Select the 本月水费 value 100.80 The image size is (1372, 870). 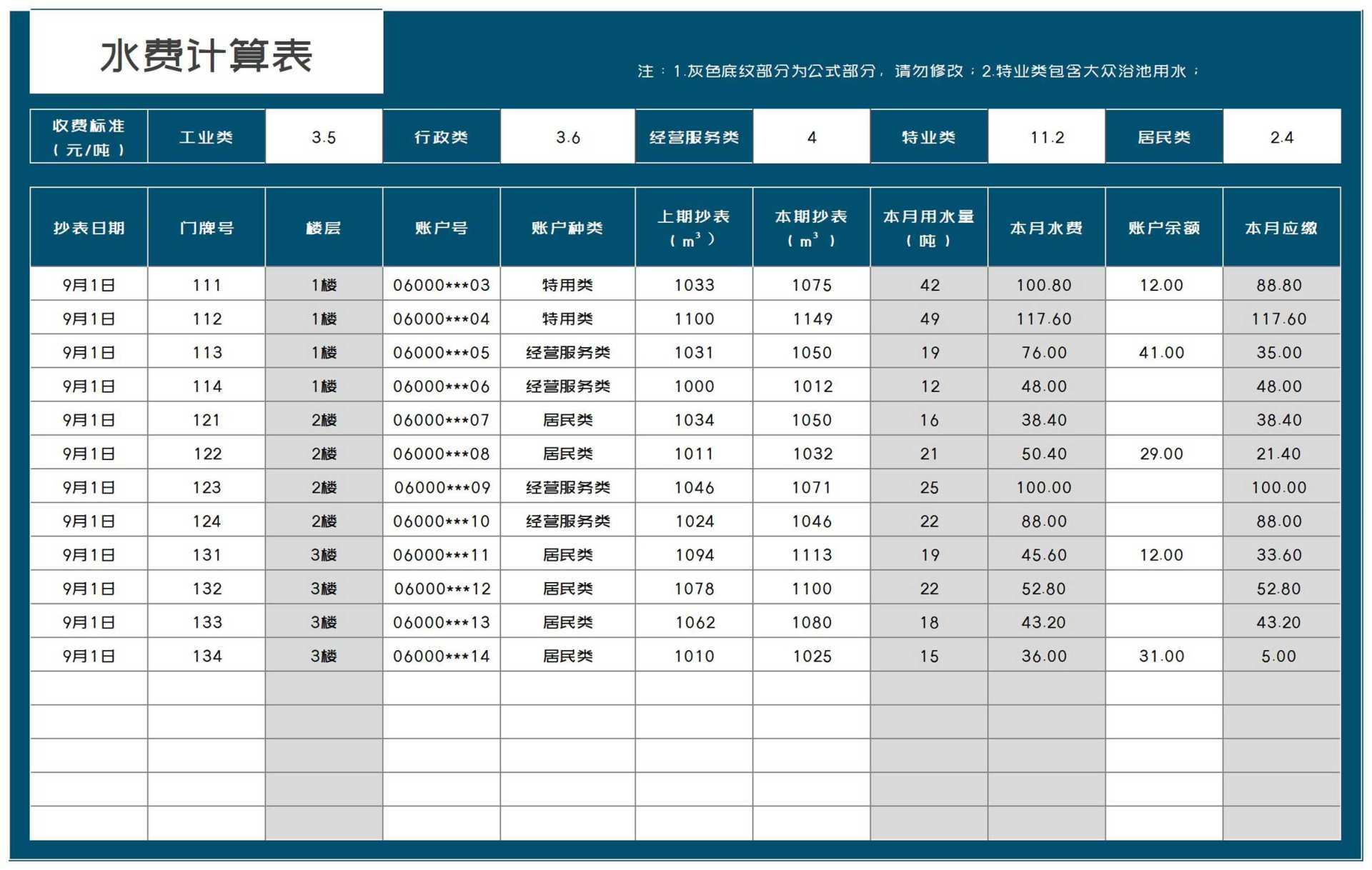[1046, 284]
